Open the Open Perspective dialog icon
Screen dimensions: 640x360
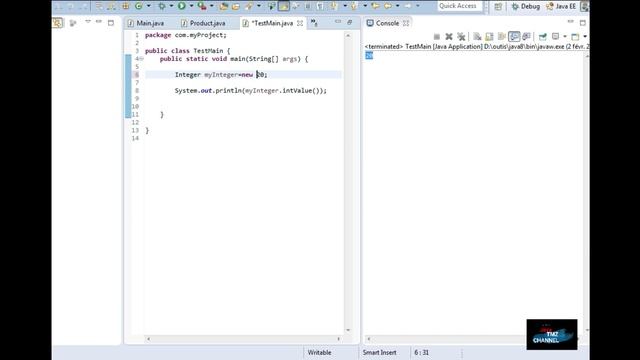coord(498,7)
